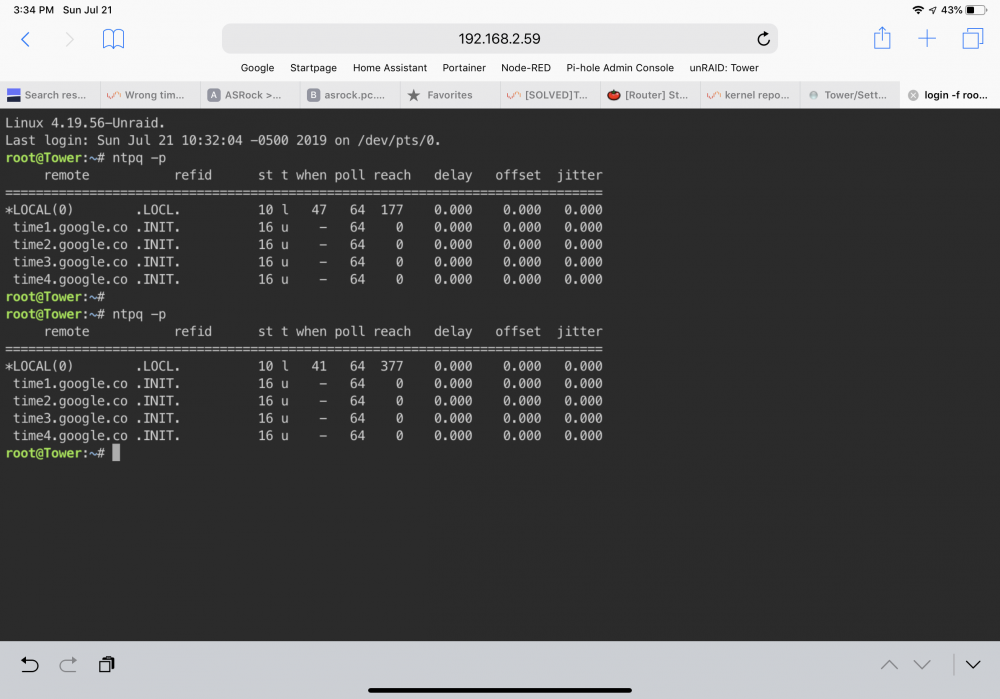The image size is (1000, 699).
Task: Open the Home Assistant bookmark
Action: 390,68
